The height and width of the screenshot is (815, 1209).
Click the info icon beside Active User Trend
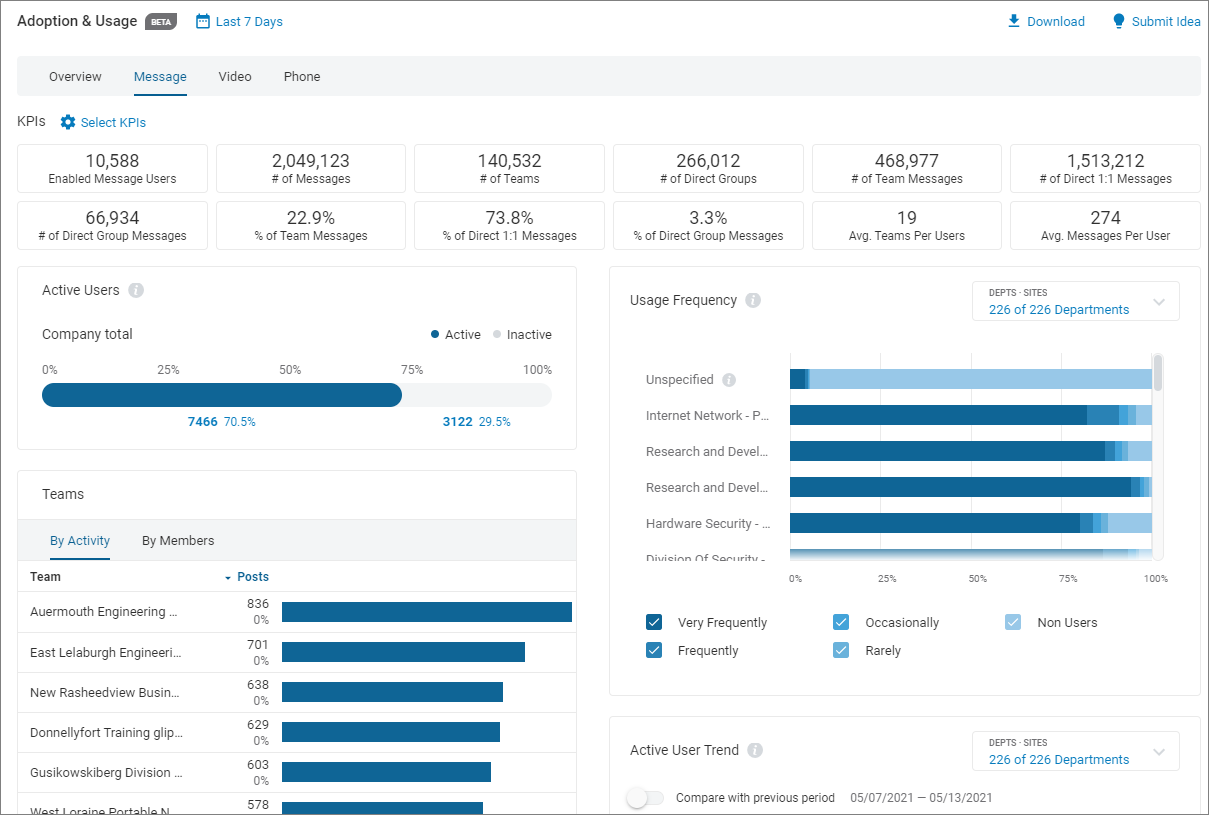click(x=755, y=750)
